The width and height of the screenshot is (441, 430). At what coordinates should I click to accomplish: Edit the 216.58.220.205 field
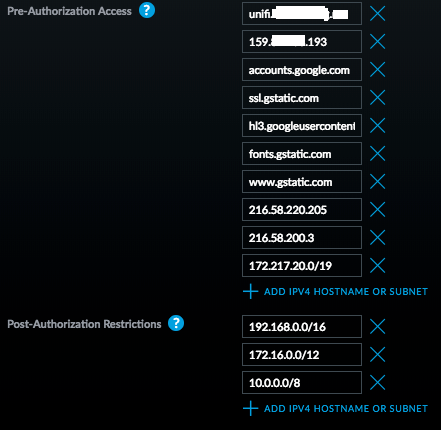[302, 210]
